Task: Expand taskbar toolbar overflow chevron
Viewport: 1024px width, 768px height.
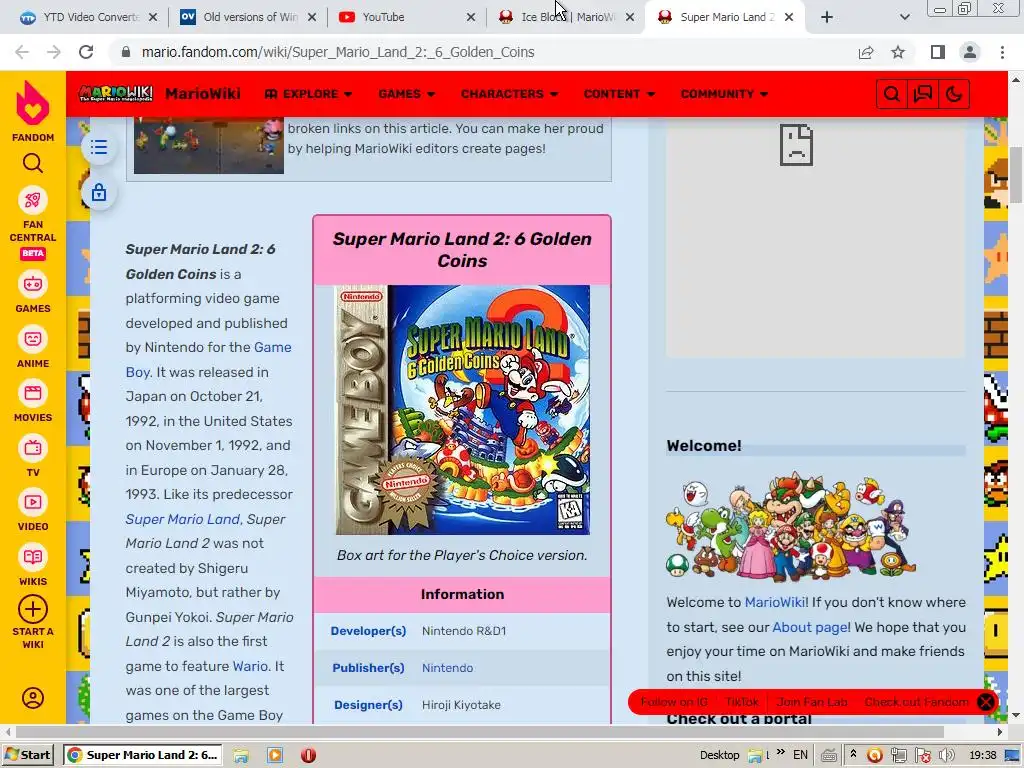Action: [x=780, y=753]
